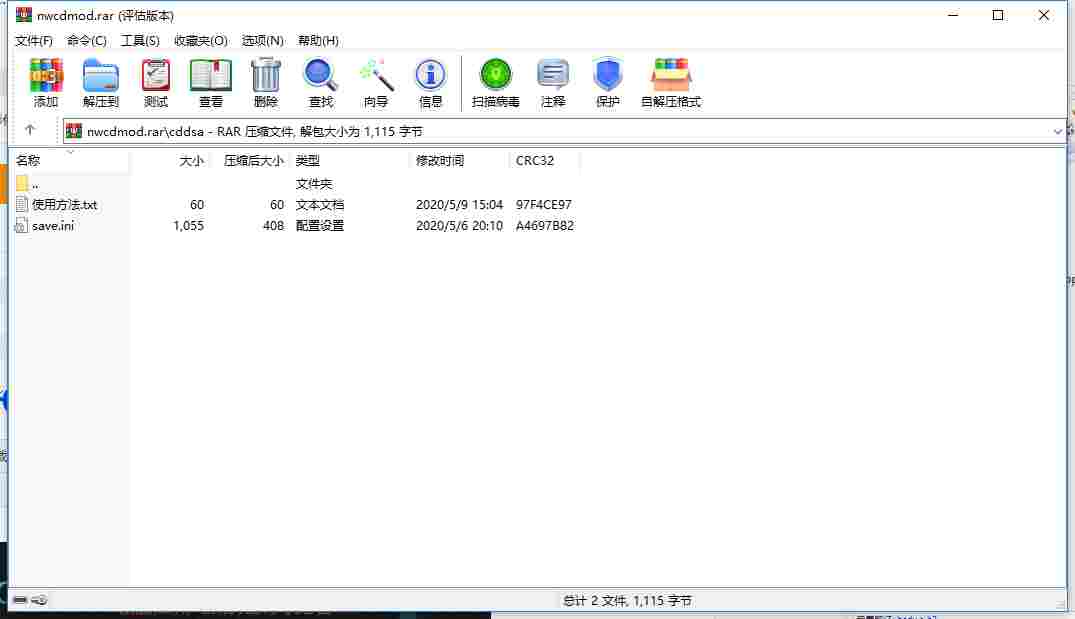Click 自解压格式 (SFX) toolbar icon

click(671, 75)
